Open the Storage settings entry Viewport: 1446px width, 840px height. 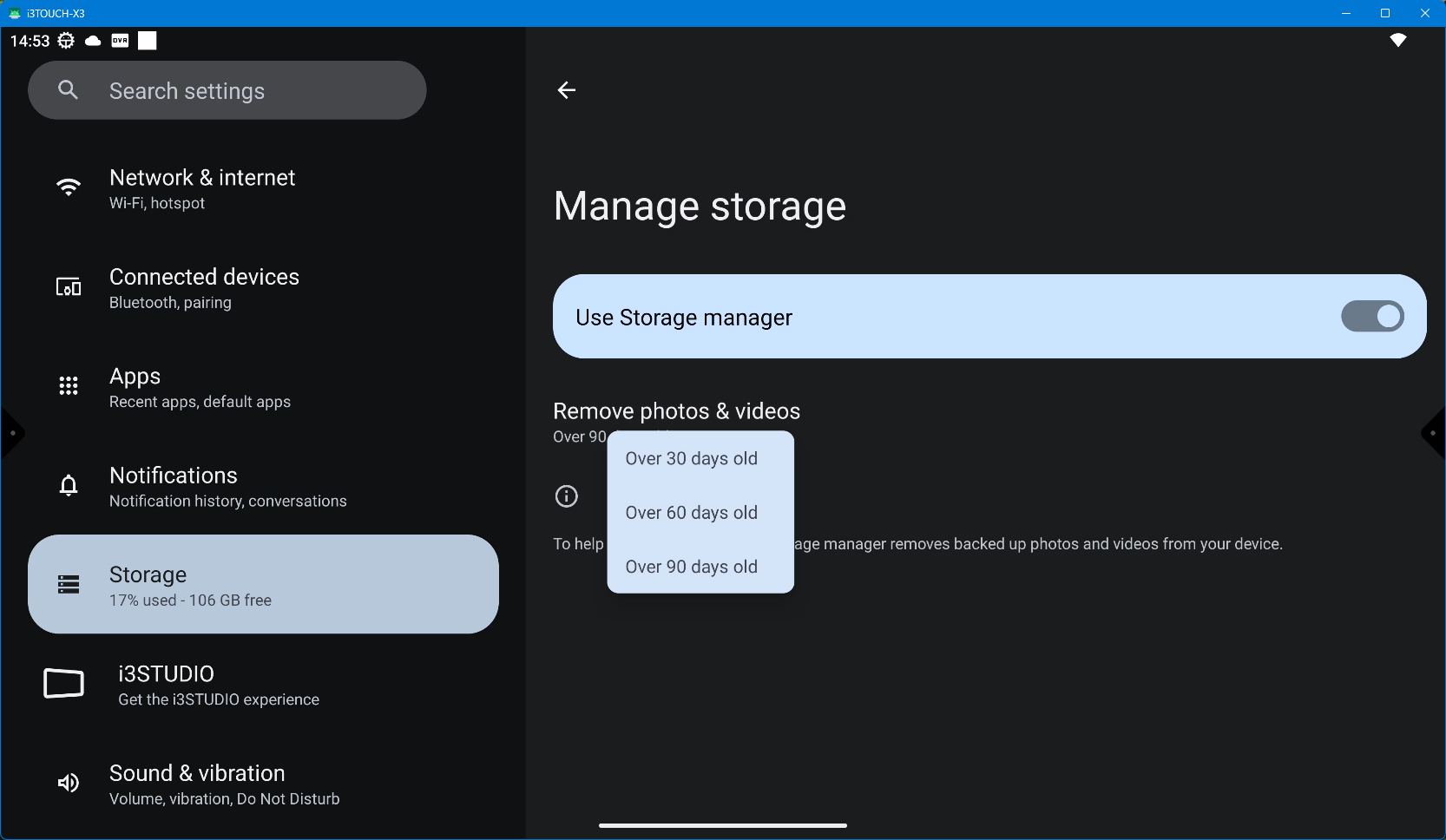tap(263, 585)
